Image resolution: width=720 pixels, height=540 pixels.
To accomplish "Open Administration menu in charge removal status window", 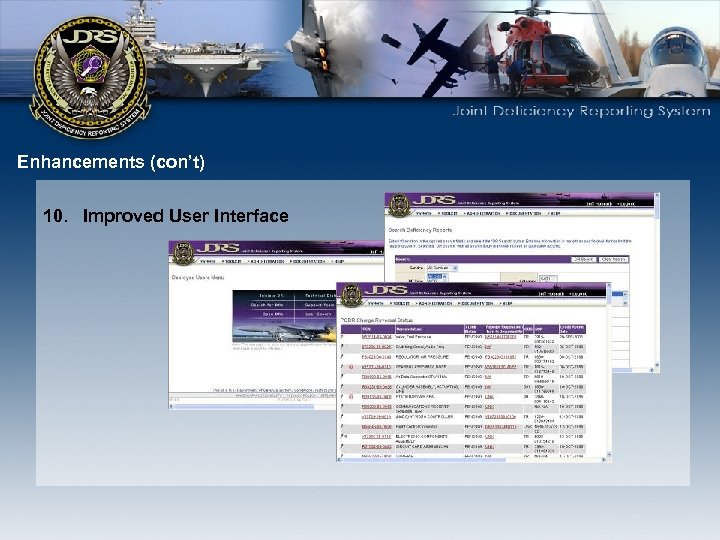I will 435,304.
